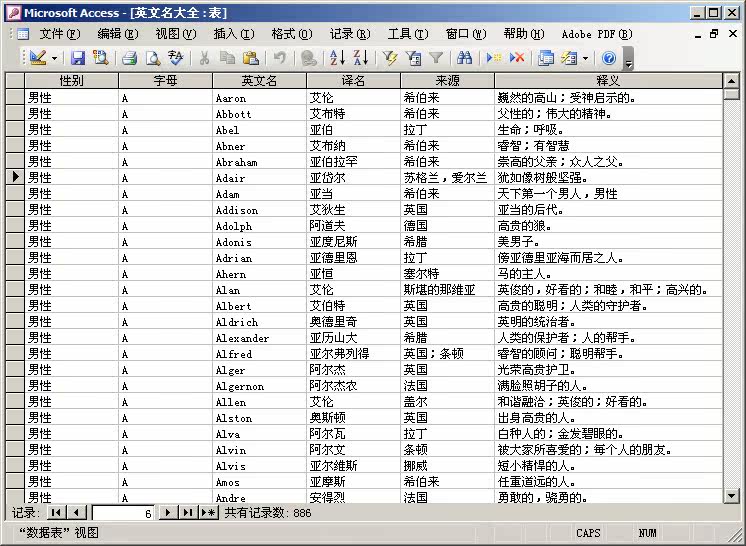The image size is (746, 546).
Task: Sort descending with the Z-A icon
Action: pos(361,58)
